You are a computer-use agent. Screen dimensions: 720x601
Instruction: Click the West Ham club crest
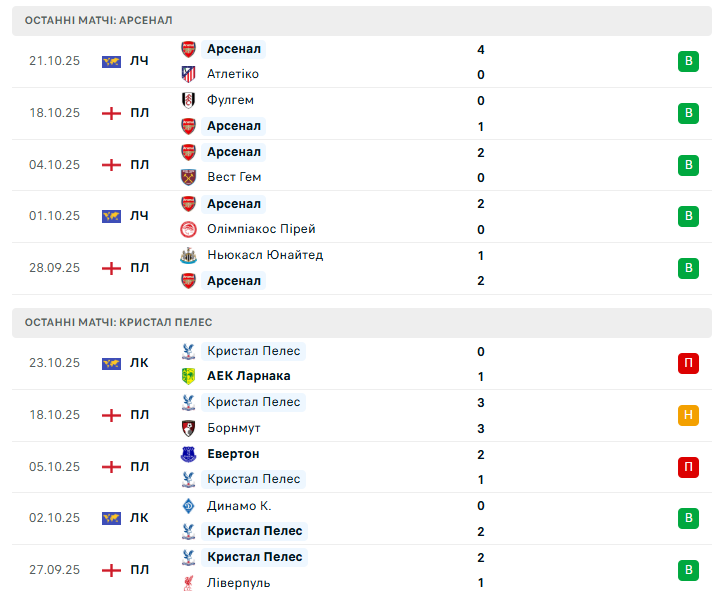[x=188, y=177]
